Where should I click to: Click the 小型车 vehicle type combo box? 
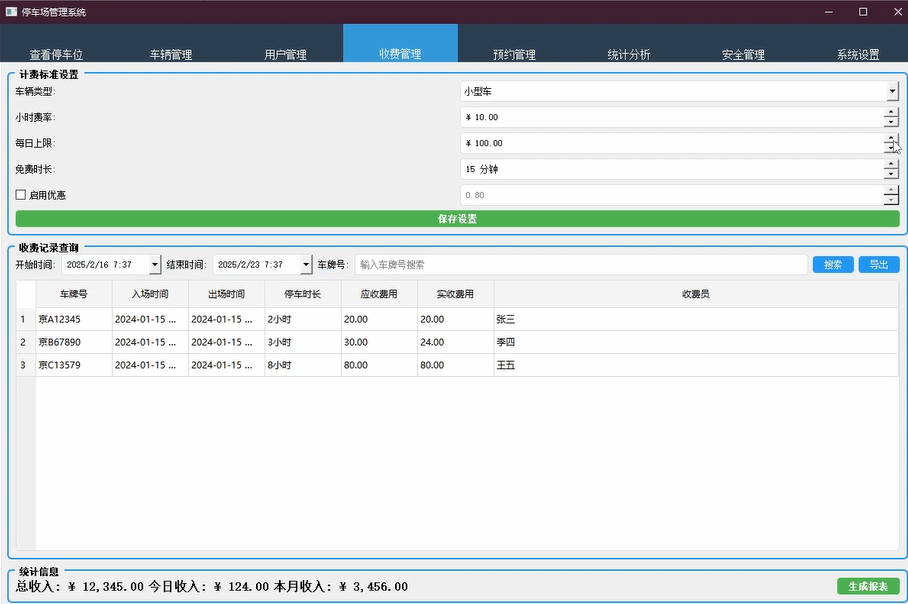click(x=679, y=91)
